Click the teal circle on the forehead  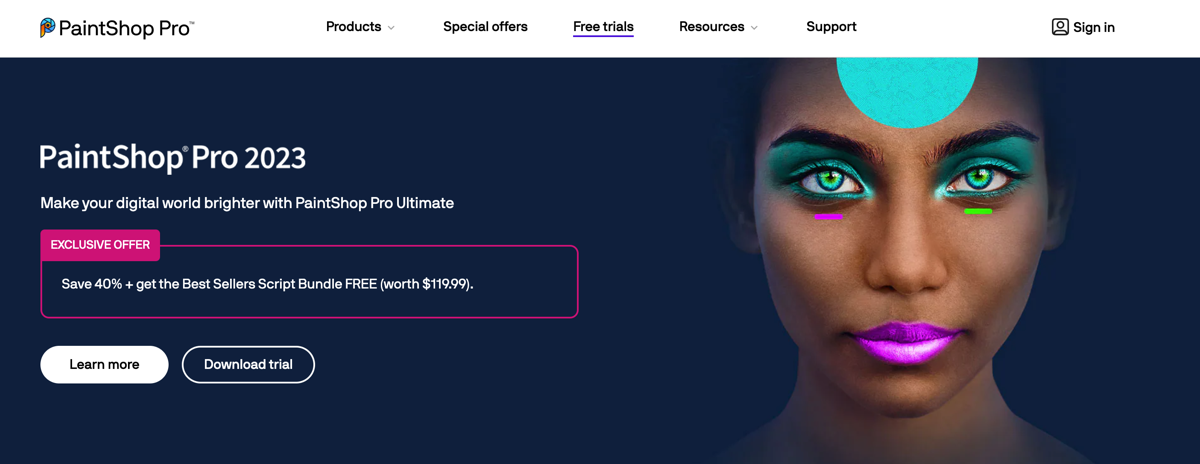pyautogui.click(x=907, y=88)
